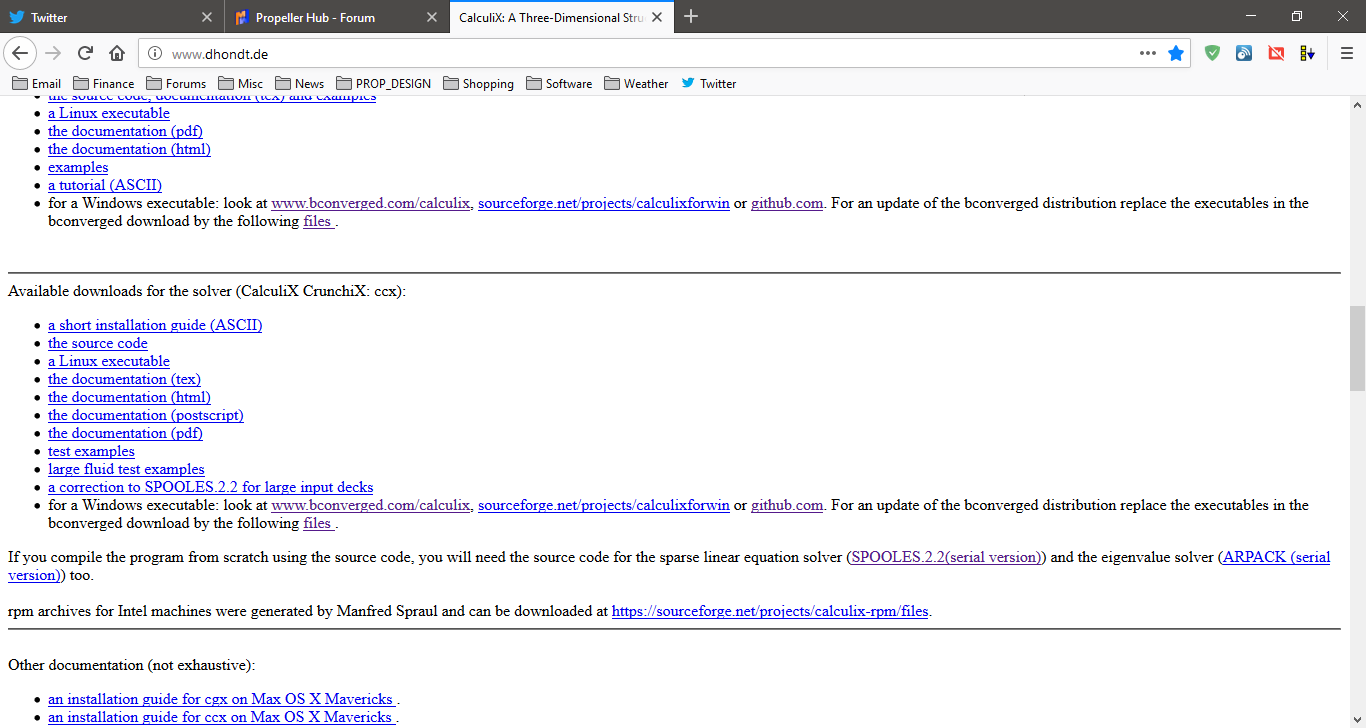Viewport: 1366px width, 728px height.
Task: Open the Misc bookmarks folder
Action: coord(241,83)
